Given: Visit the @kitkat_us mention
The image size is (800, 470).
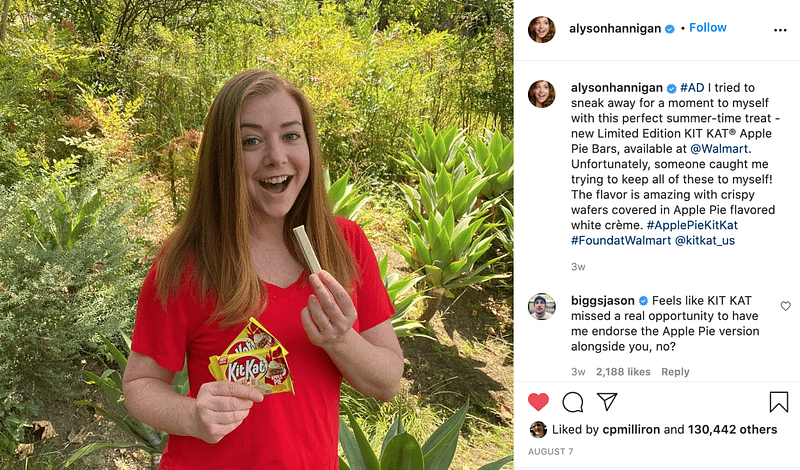Looking at the screenshot, I should click(705, 240).
